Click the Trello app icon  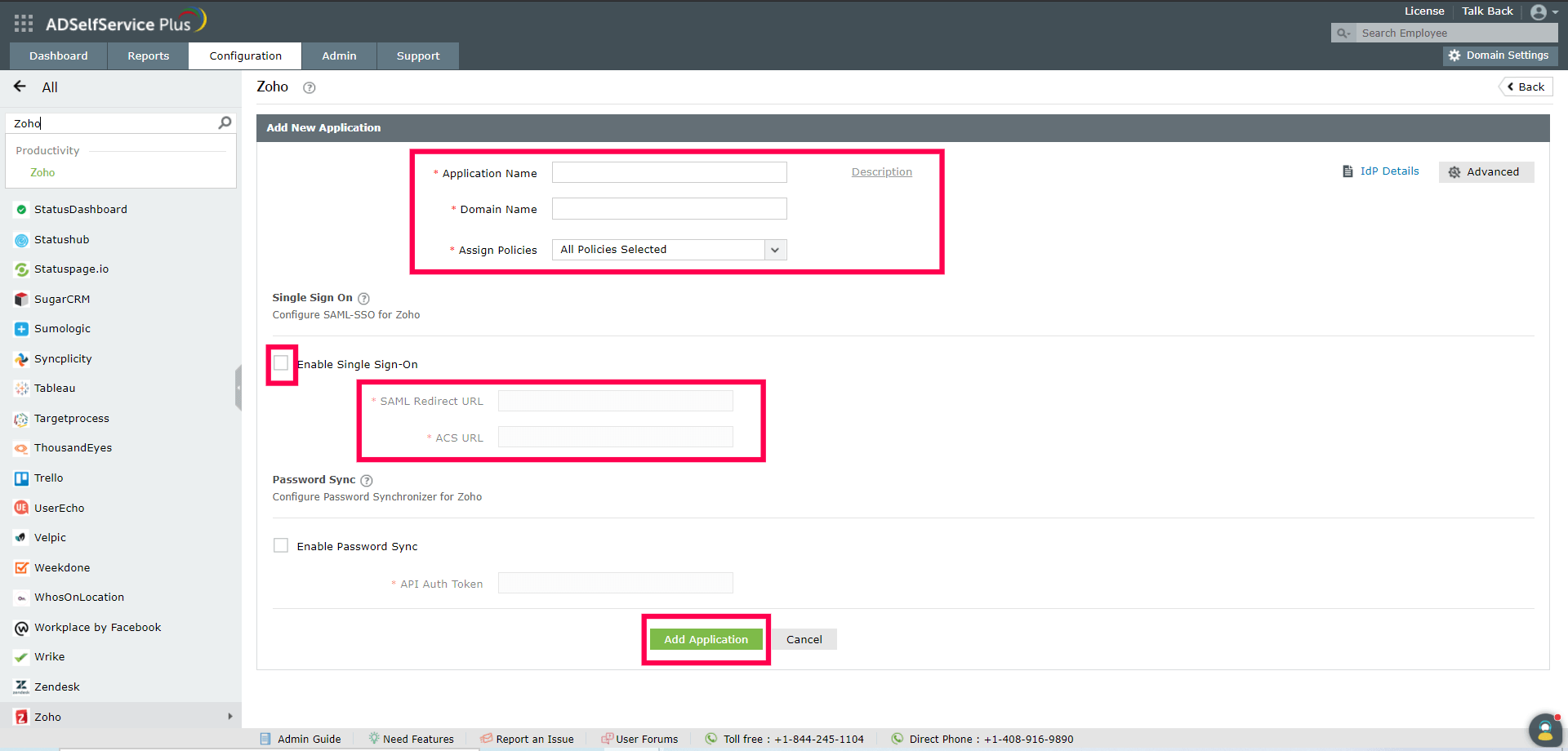21,478
